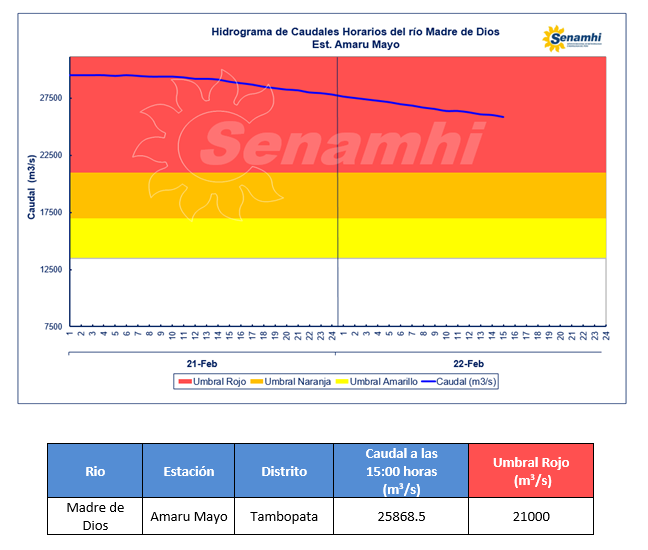Image resolution: width=648 pixels, height=550 pixels.
Task: Click the Umbral Rojo (m³/s) red header
Action: point(531,471)
